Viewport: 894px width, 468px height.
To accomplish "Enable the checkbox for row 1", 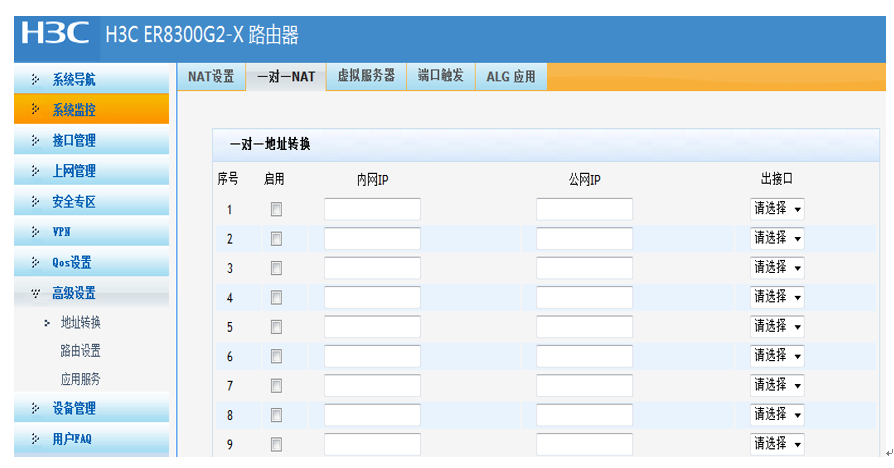I will coord(276,209).
